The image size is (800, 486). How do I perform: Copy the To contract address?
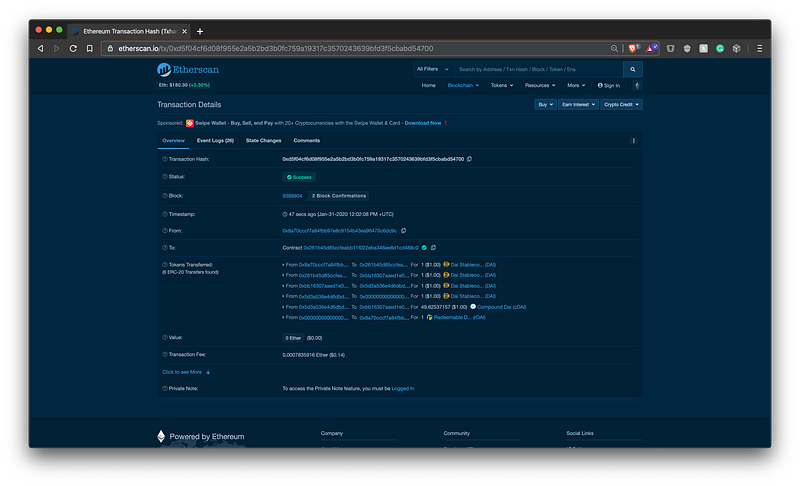click(x=433, y=248)
